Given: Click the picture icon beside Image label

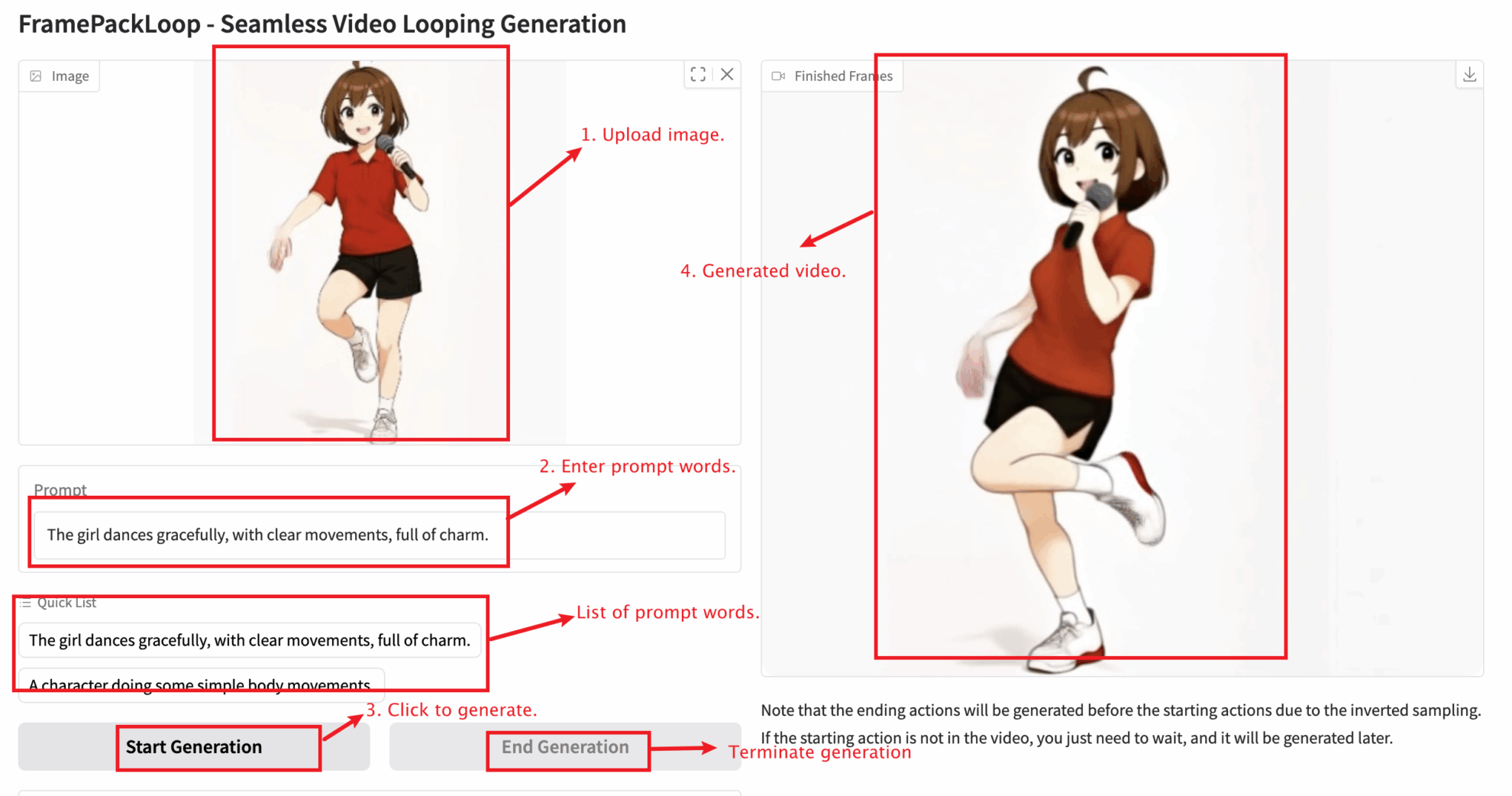Looking at the screenshot, I should pos(36,76).
